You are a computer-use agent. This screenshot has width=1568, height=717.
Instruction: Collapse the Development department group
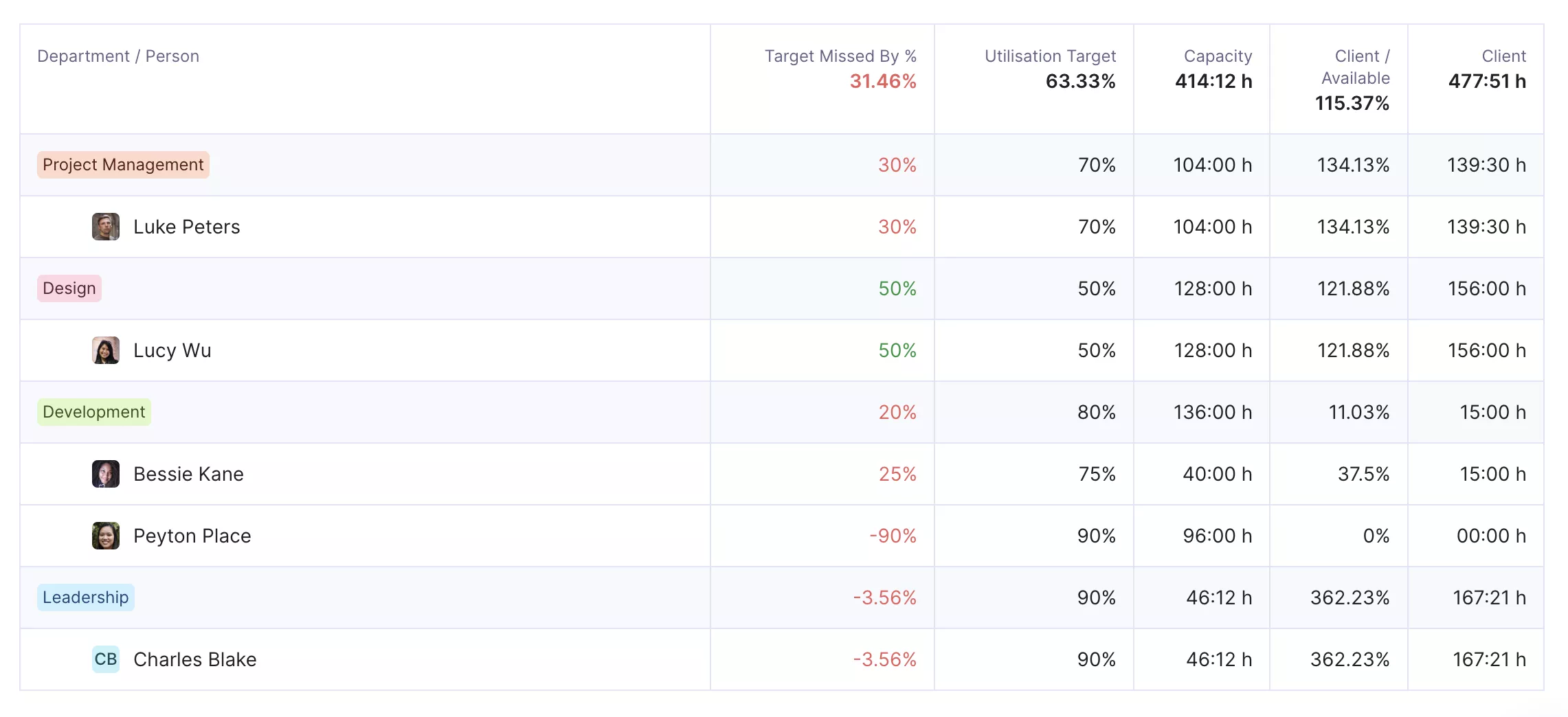(x=94, y=412)
